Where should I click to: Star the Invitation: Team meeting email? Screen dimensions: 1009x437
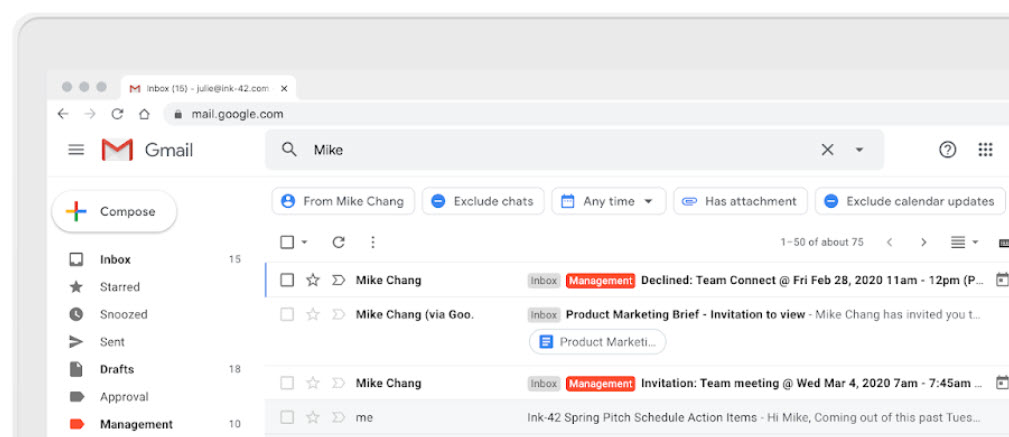click(313, 383)
